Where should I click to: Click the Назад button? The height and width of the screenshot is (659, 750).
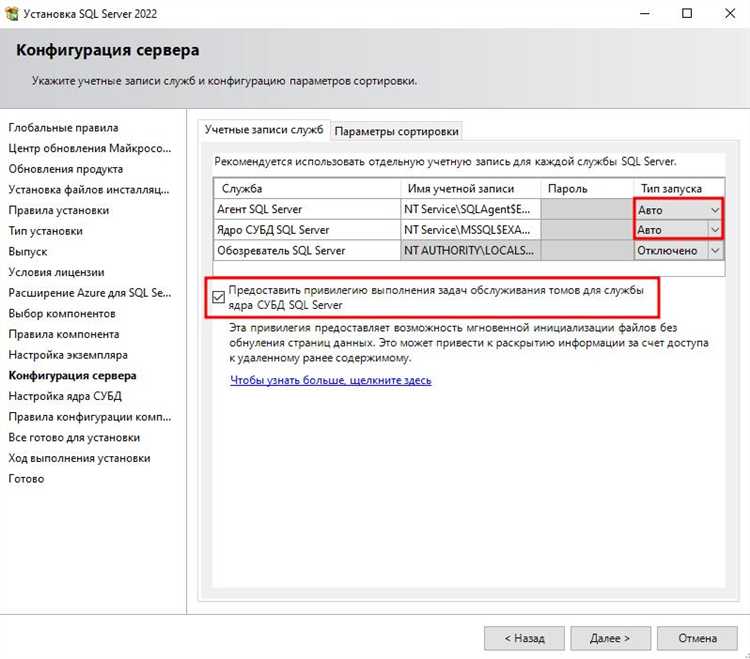tap(524, 638)
